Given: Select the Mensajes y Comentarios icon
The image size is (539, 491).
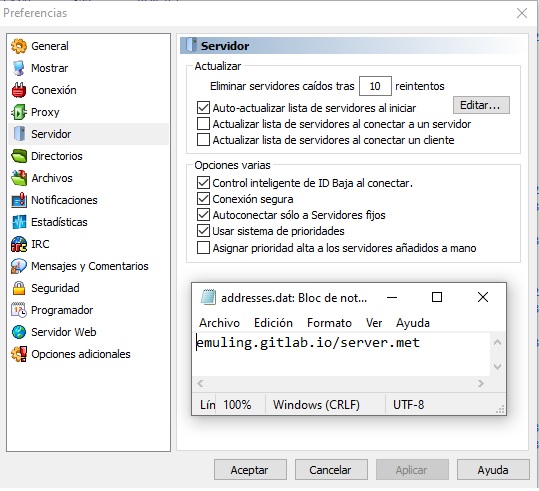Looking at the screenshot, I should coord(19,266).
